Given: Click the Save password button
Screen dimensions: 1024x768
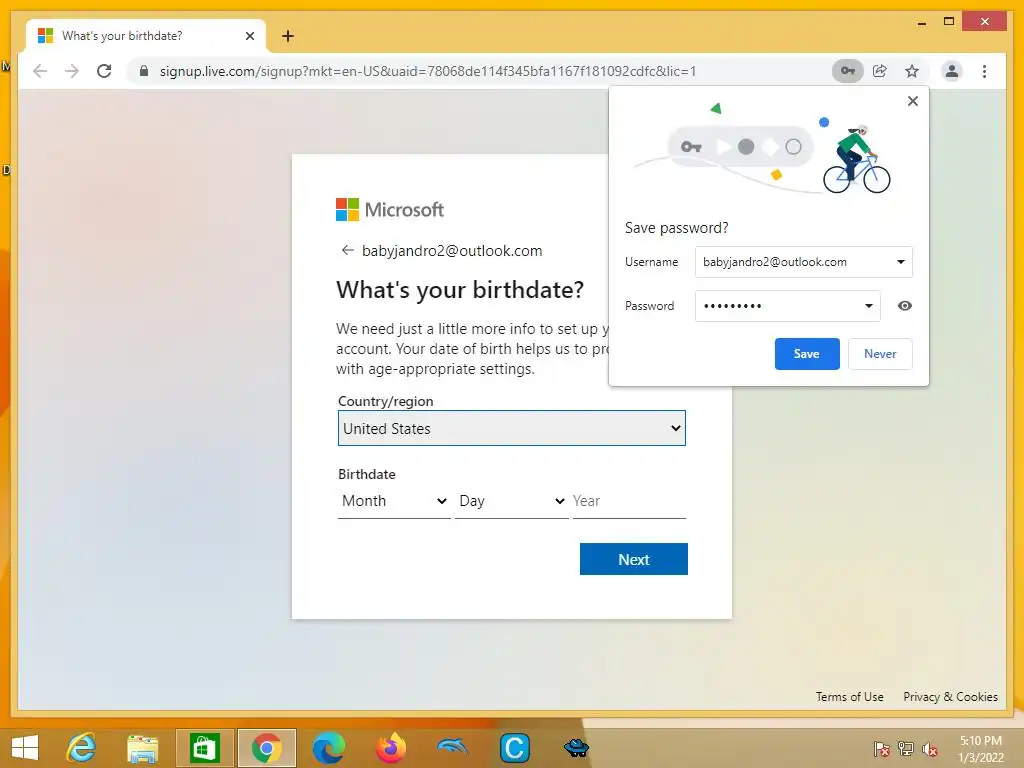Looking at the screenshot, I should pyautogui.click(x=807, y=354).
